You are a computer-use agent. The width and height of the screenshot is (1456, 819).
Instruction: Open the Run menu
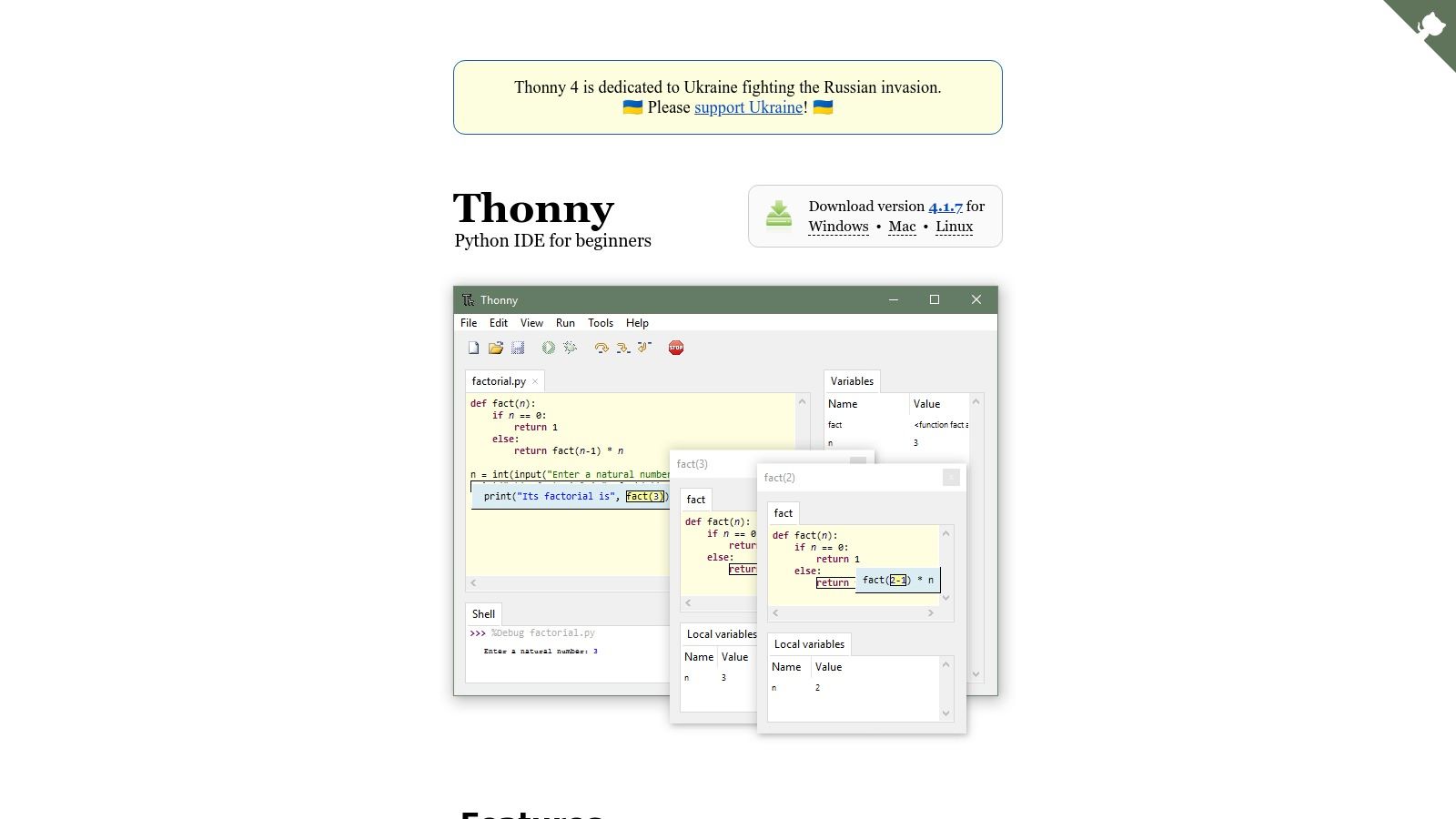point(565,323)
